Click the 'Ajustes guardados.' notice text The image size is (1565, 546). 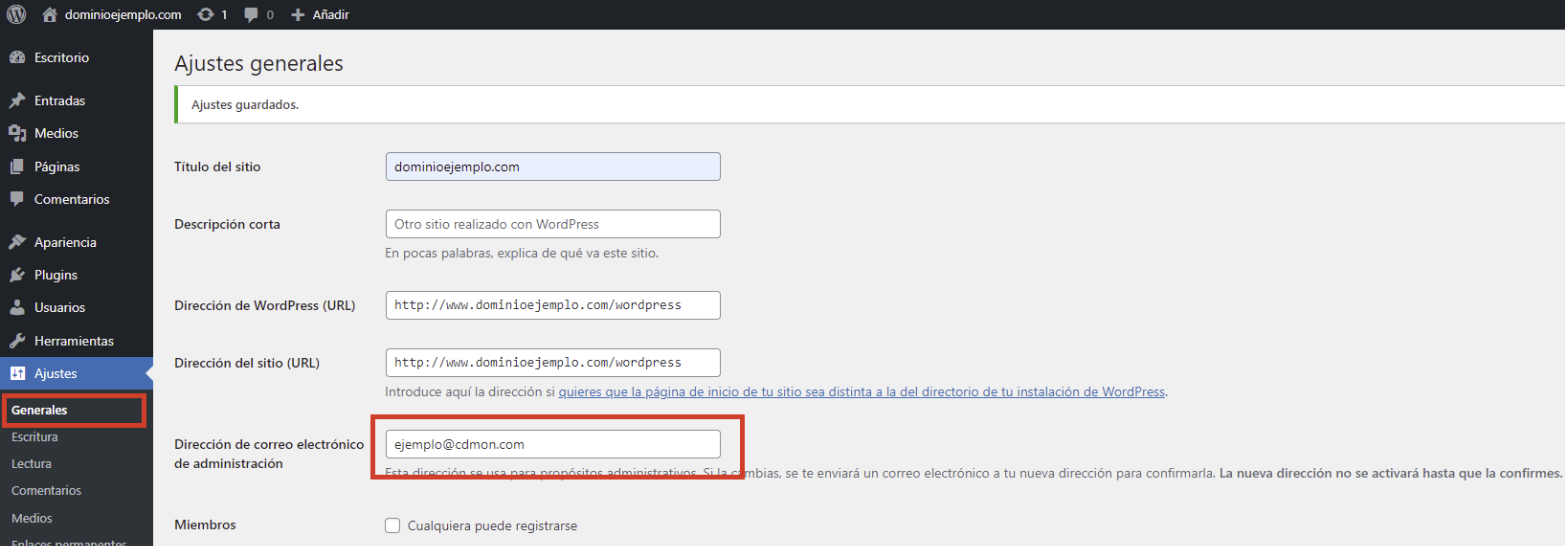click(x=245, y=104)
